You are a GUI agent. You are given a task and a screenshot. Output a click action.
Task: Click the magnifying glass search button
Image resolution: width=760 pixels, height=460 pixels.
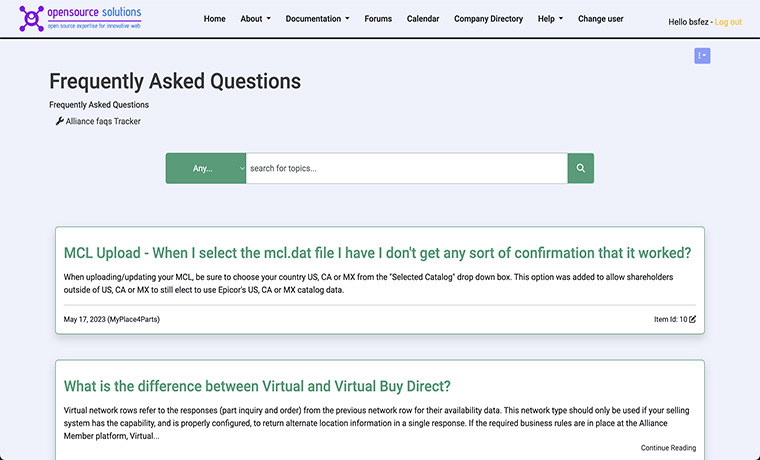581,168
